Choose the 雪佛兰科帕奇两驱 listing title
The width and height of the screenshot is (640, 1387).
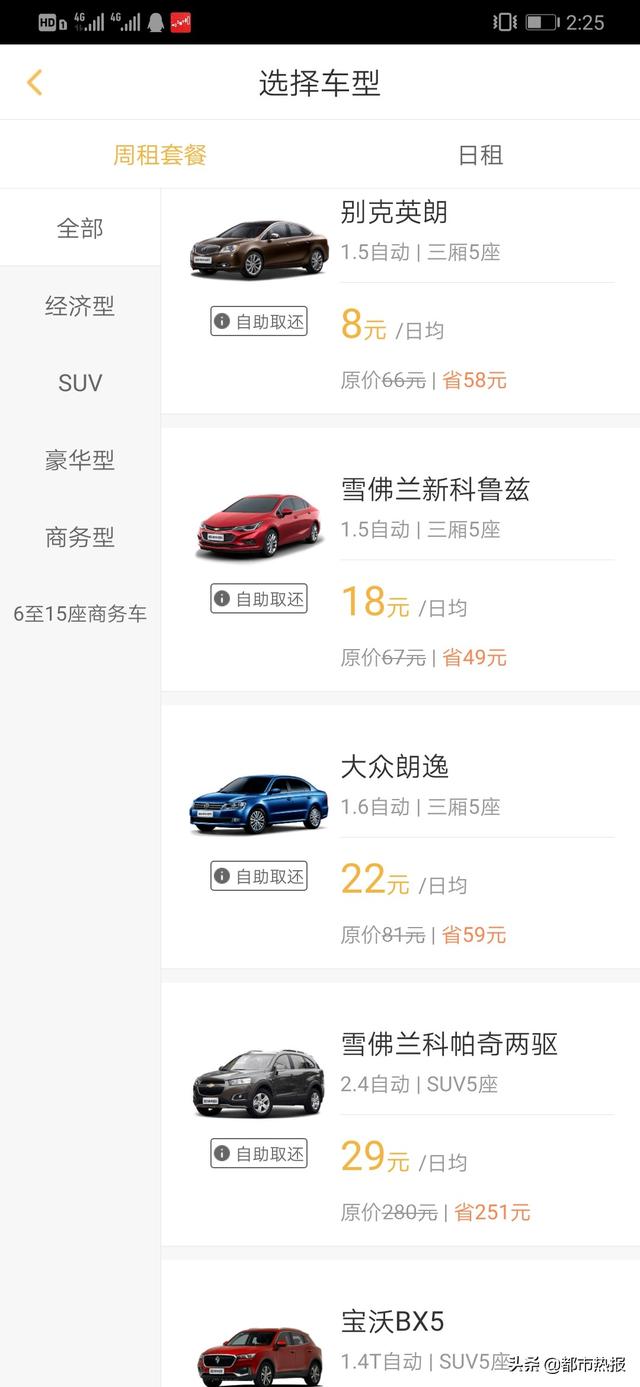(449, 1044)
